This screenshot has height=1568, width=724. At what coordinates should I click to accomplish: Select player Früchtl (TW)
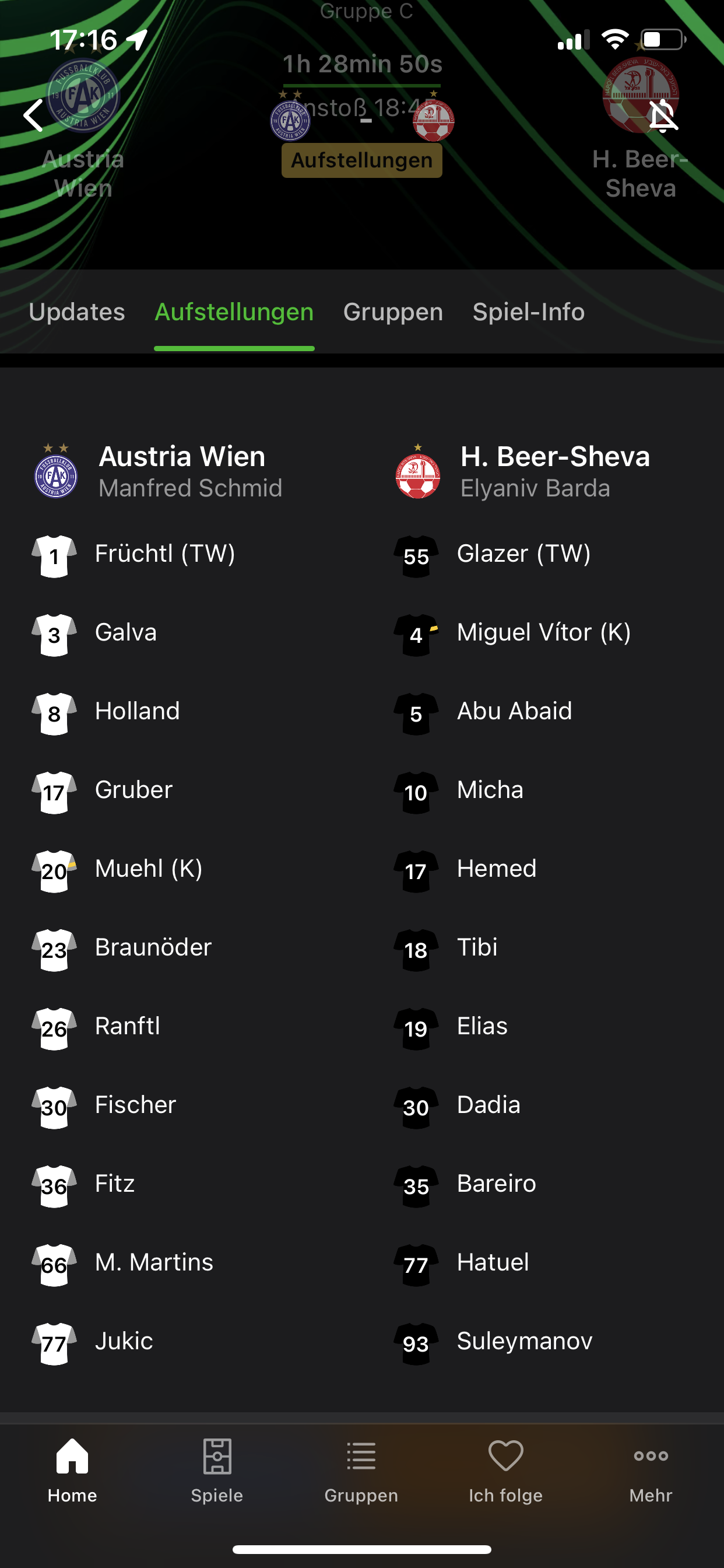[165, 554]
